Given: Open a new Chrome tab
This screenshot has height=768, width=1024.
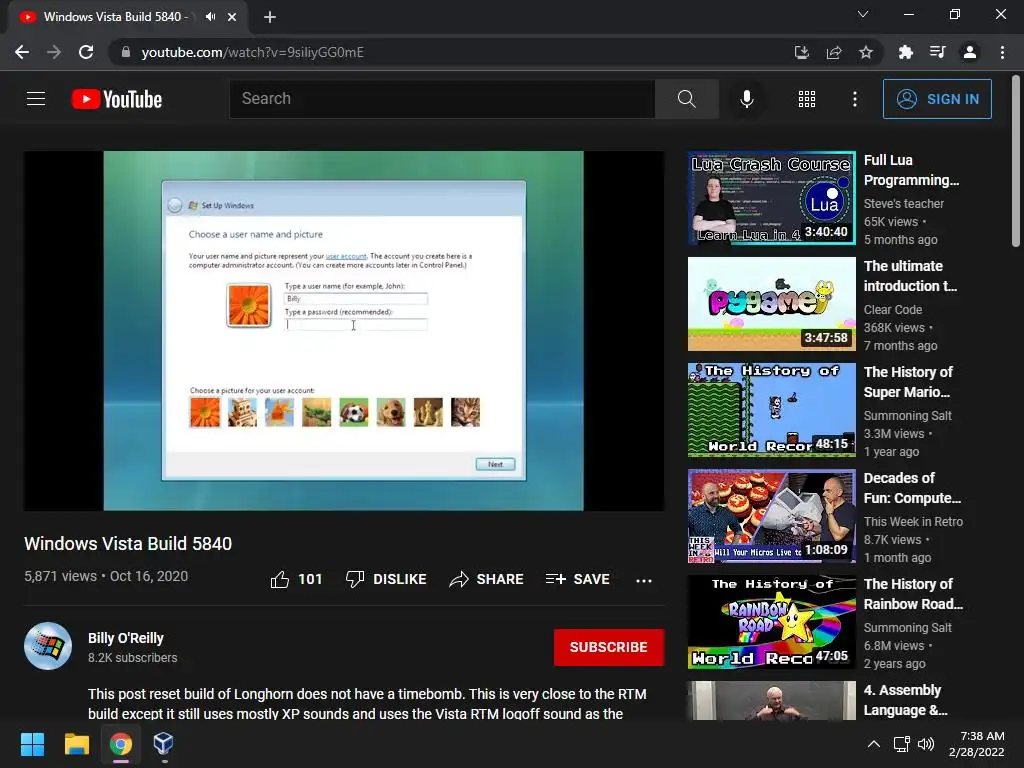Looking at the screenshot, I should click(270, 18).
